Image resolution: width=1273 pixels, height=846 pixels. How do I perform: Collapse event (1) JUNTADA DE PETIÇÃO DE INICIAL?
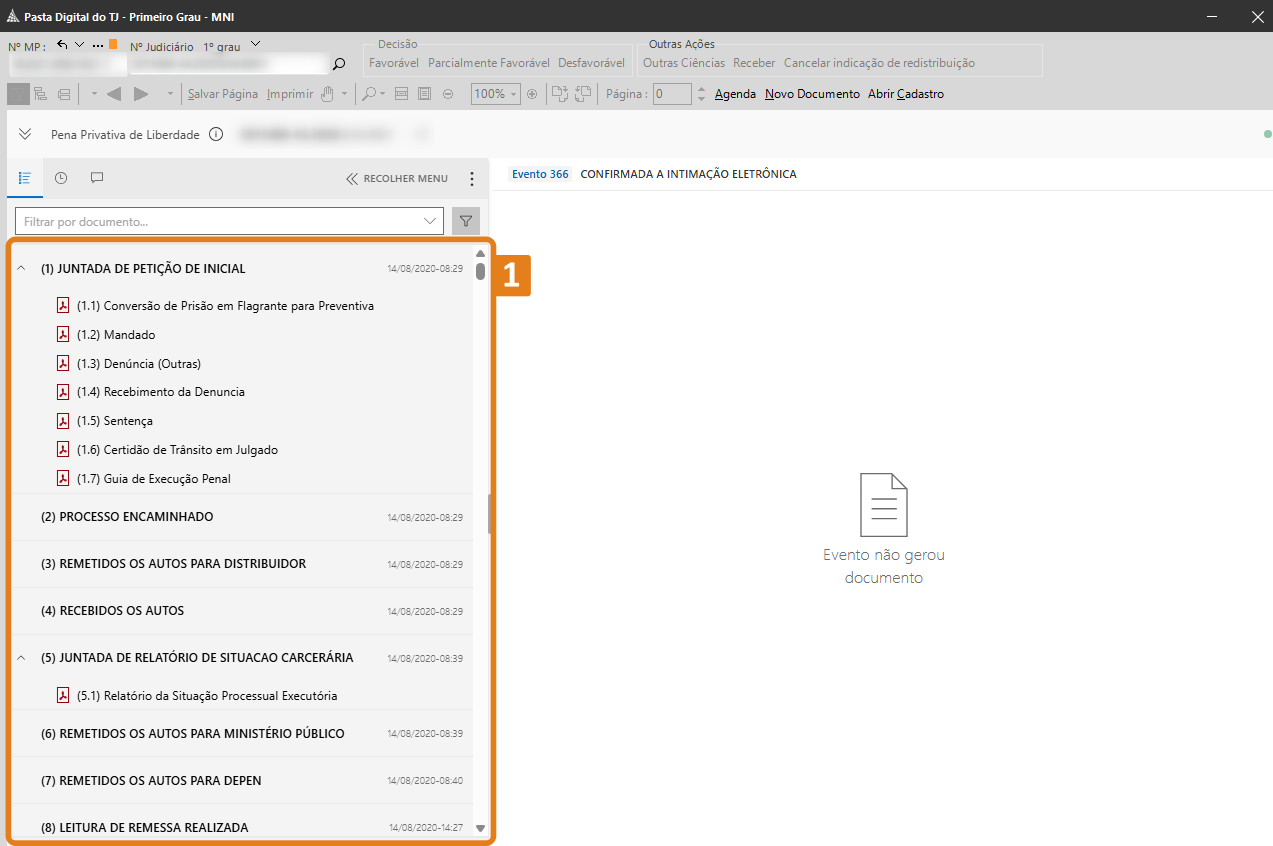coord(21,268)
